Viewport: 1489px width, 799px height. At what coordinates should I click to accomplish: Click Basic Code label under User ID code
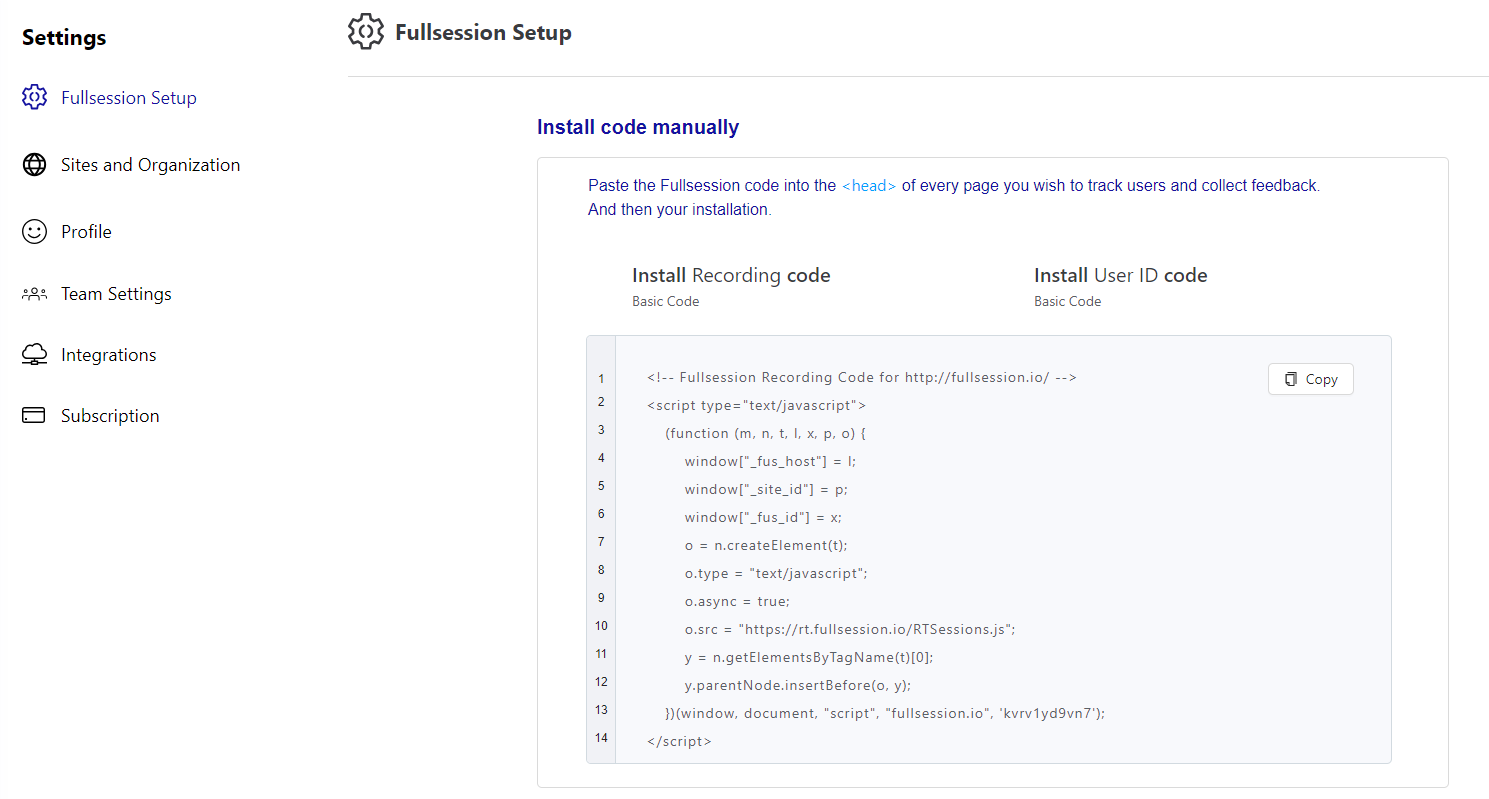pyautogui.click(x=1068, y=301)
